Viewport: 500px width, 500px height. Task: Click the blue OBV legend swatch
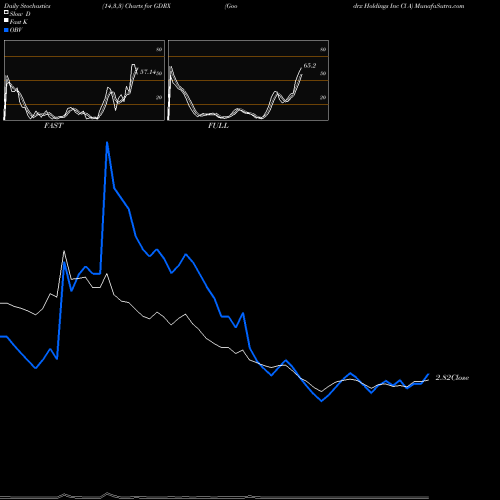point(6,30)
